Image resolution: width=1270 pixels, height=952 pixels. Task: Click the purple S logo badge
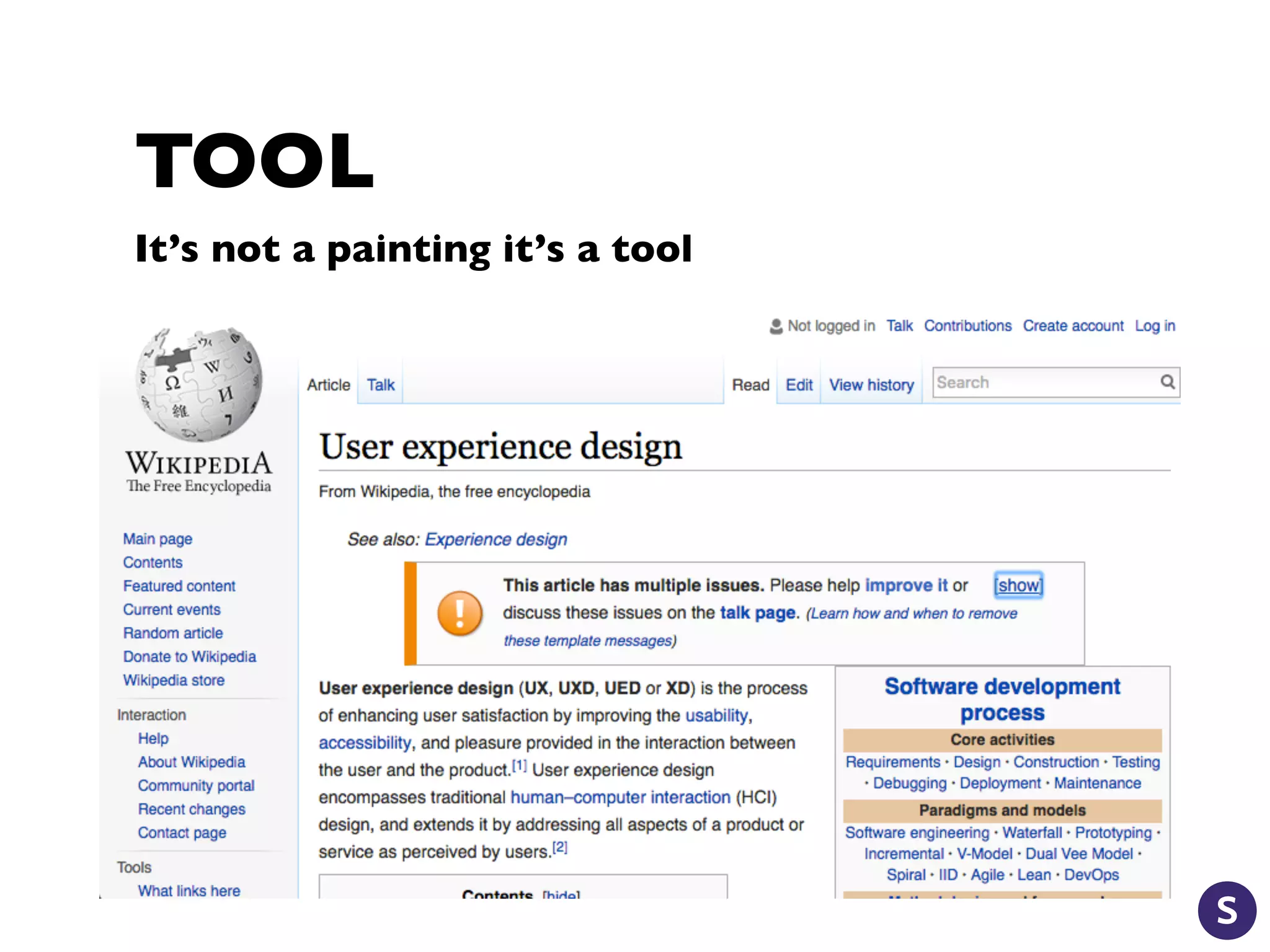(1227, 910)
